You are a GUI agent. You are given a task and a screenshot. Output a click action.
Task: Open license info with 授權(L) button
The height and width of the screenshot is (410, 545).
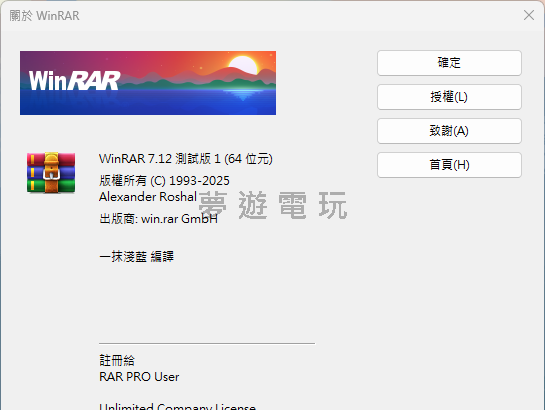(x=449, y=97)
